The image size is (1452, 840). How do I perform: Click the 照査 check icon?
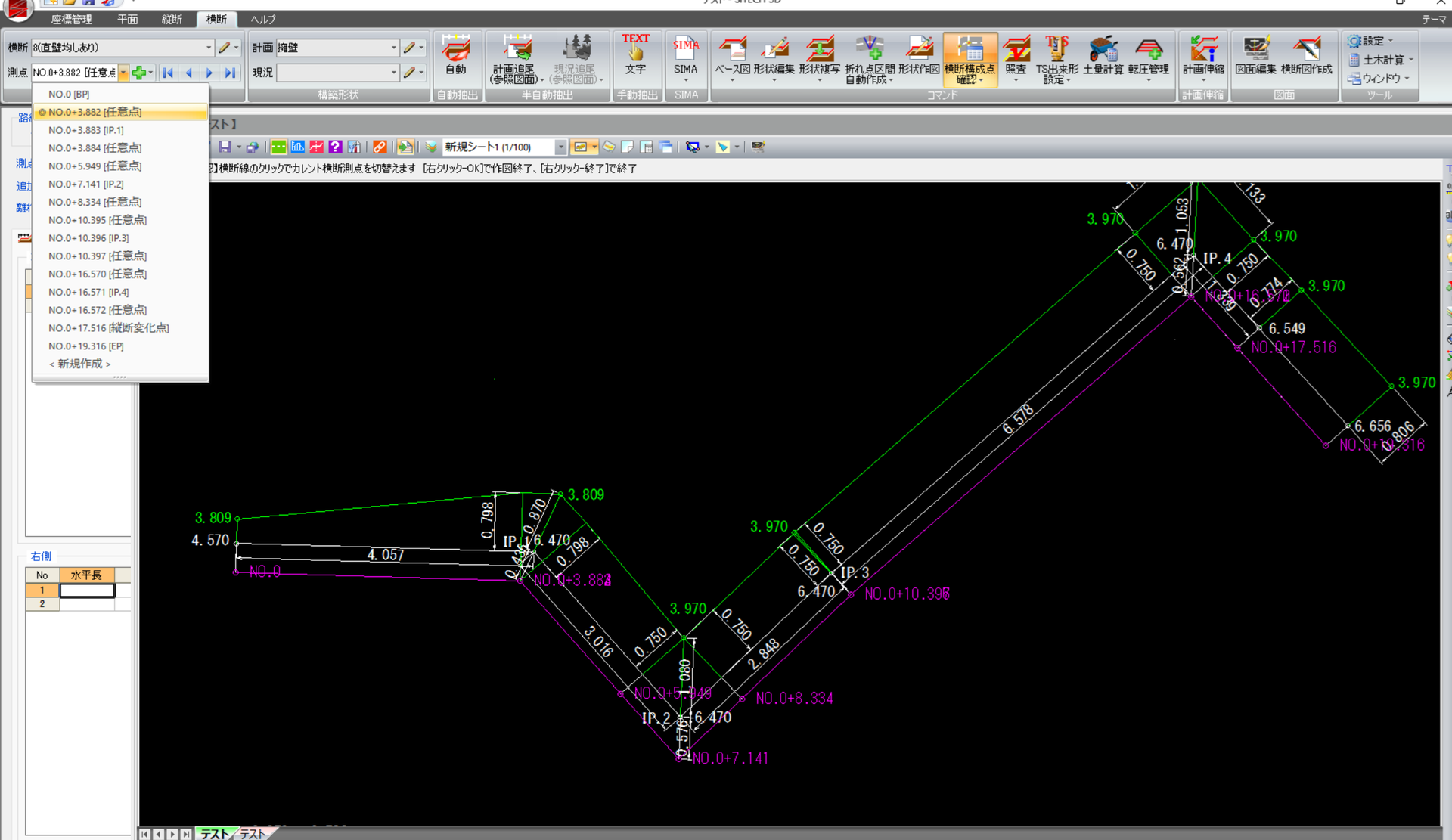(1016, 57)
